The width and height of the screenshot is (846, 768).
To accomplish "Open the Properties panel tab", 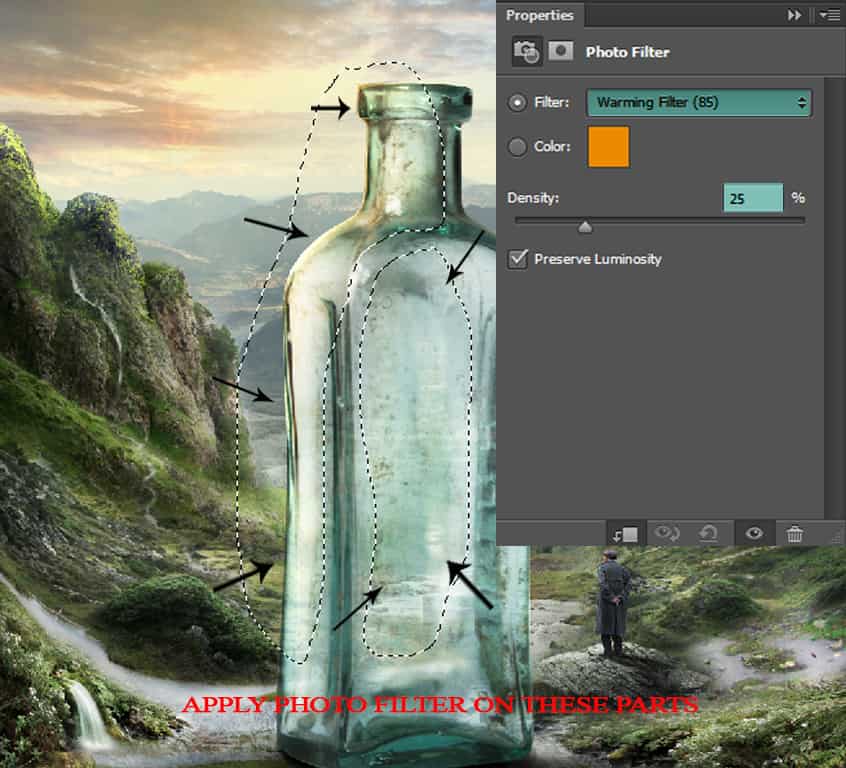I will pyautogui.click(x=539, y=15).
